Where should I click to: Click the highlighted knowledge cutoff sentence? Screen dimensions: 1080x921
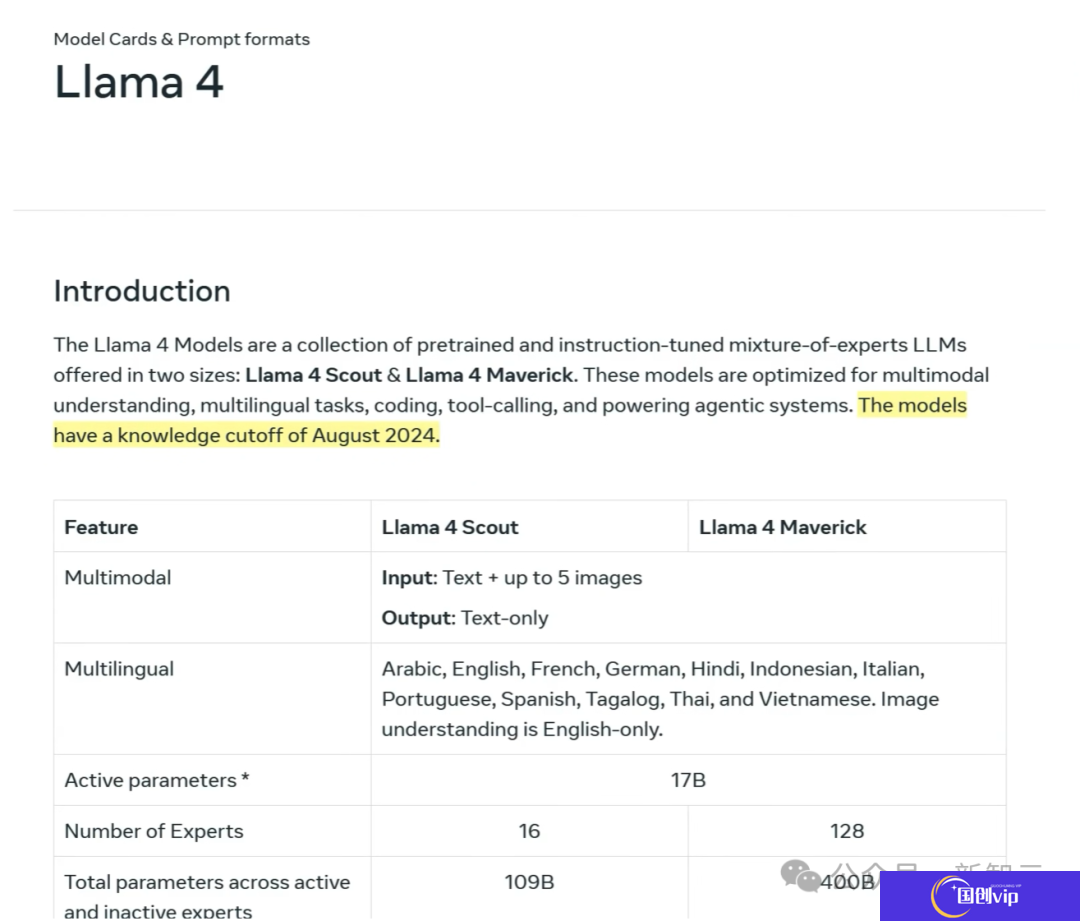click(x=510, y=420)
